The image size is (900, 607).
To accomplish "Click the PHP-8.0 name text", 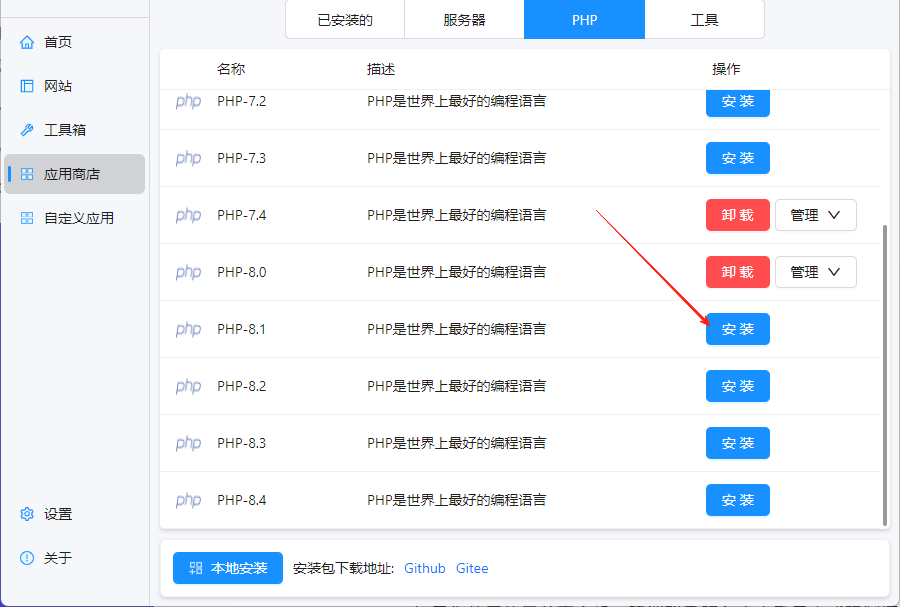I will coord(242,272).
